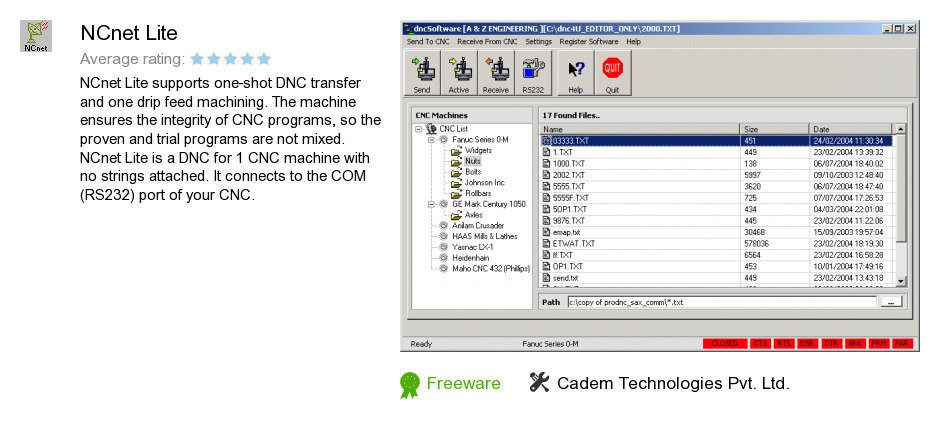The height and width of the screenshot is (429, 940).
Task: Open the Register Software menu
Action: [x=589, y=42]
